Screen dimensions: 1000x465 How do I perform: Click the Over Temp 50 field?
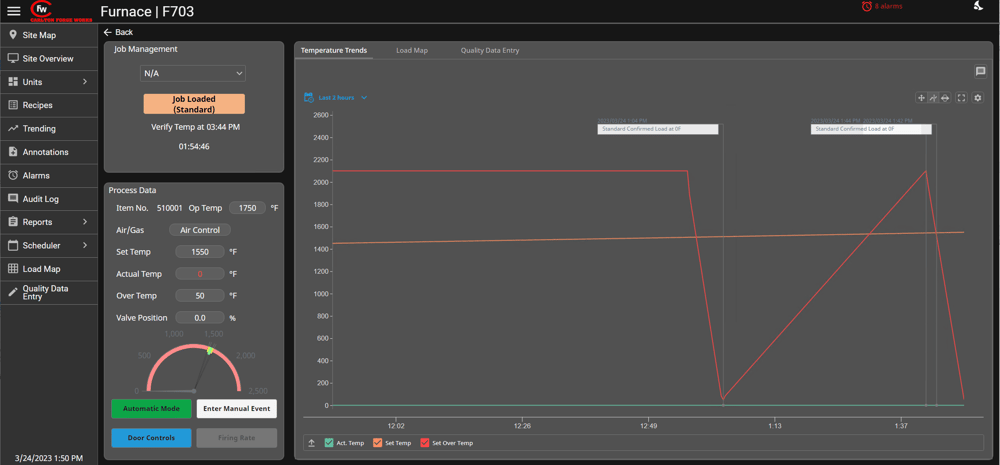200,296
